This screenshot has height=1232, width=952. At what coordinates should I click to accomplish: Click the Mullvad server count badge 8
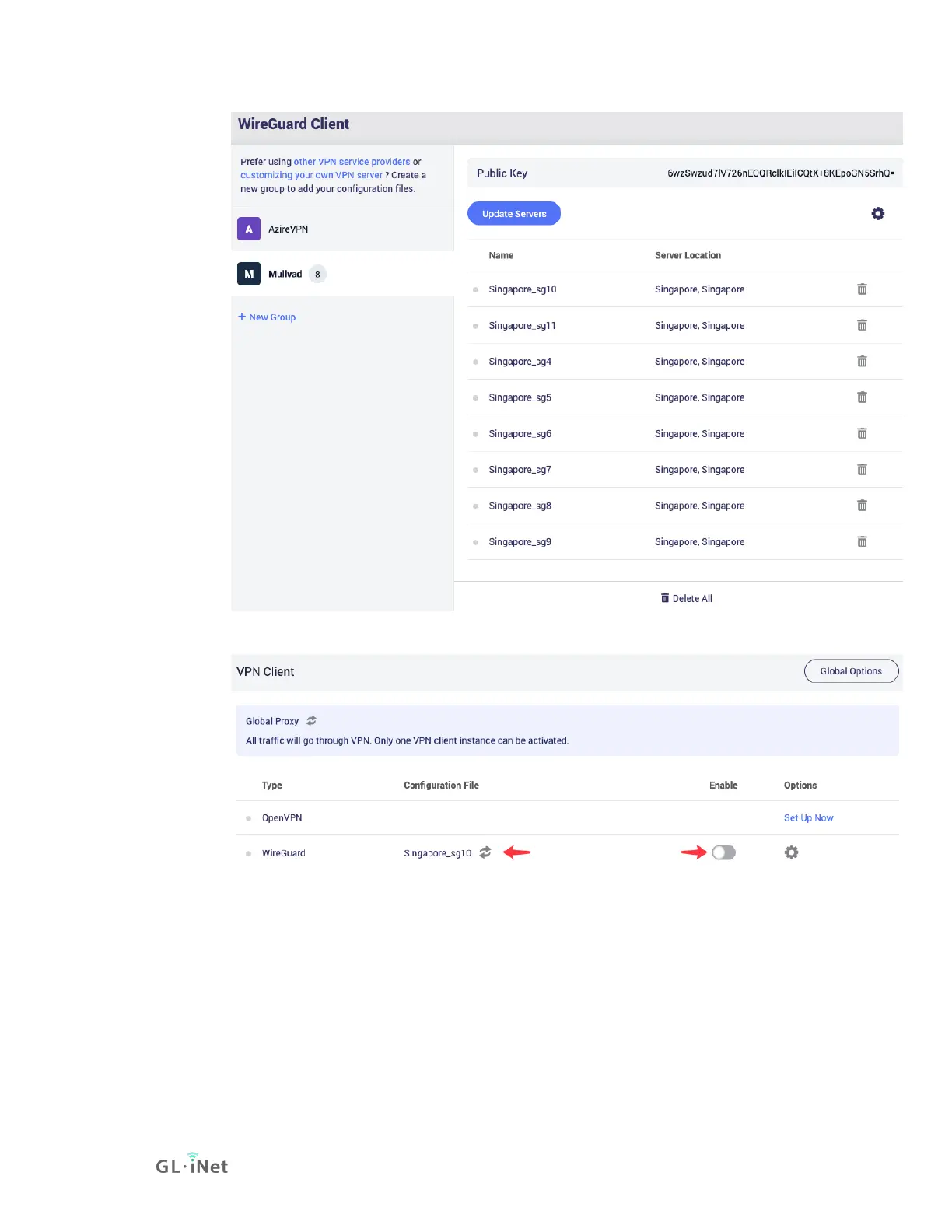(x=317, y=274)
